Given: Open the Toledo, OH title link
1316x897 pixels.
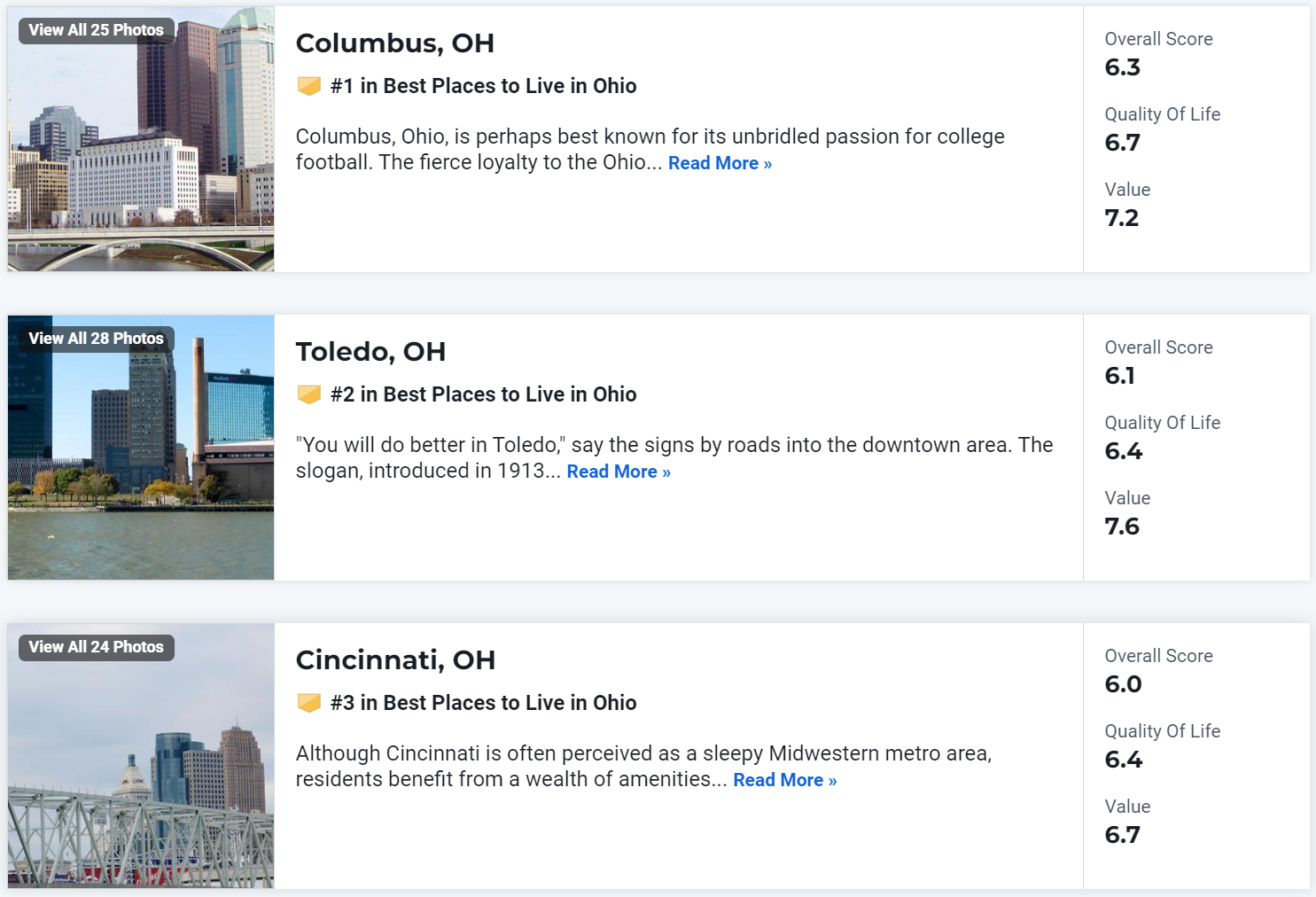Looking at the screenshot, I should coord(370,351).
